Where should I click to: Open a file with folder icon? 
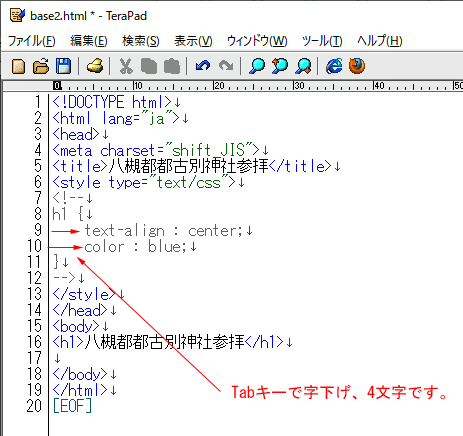41,66
